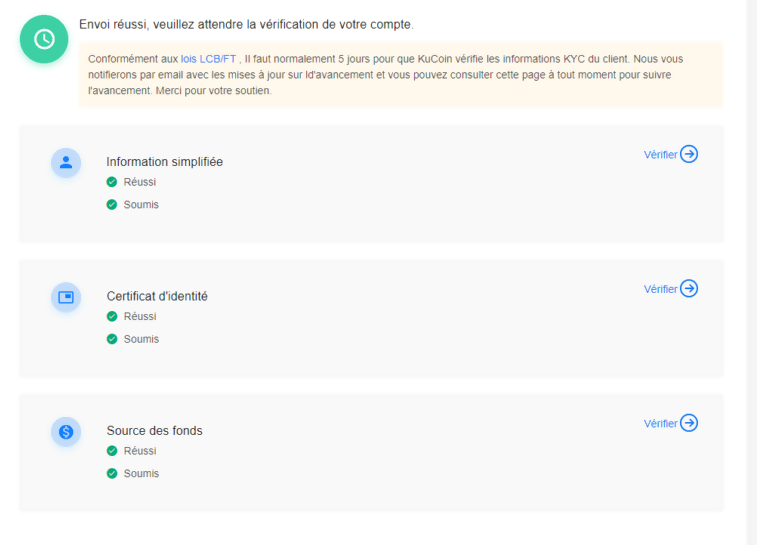Click Réussi checkmark under Information simplifiée
The width and height of the screenshot is (757, 545).
pos(112,182)
